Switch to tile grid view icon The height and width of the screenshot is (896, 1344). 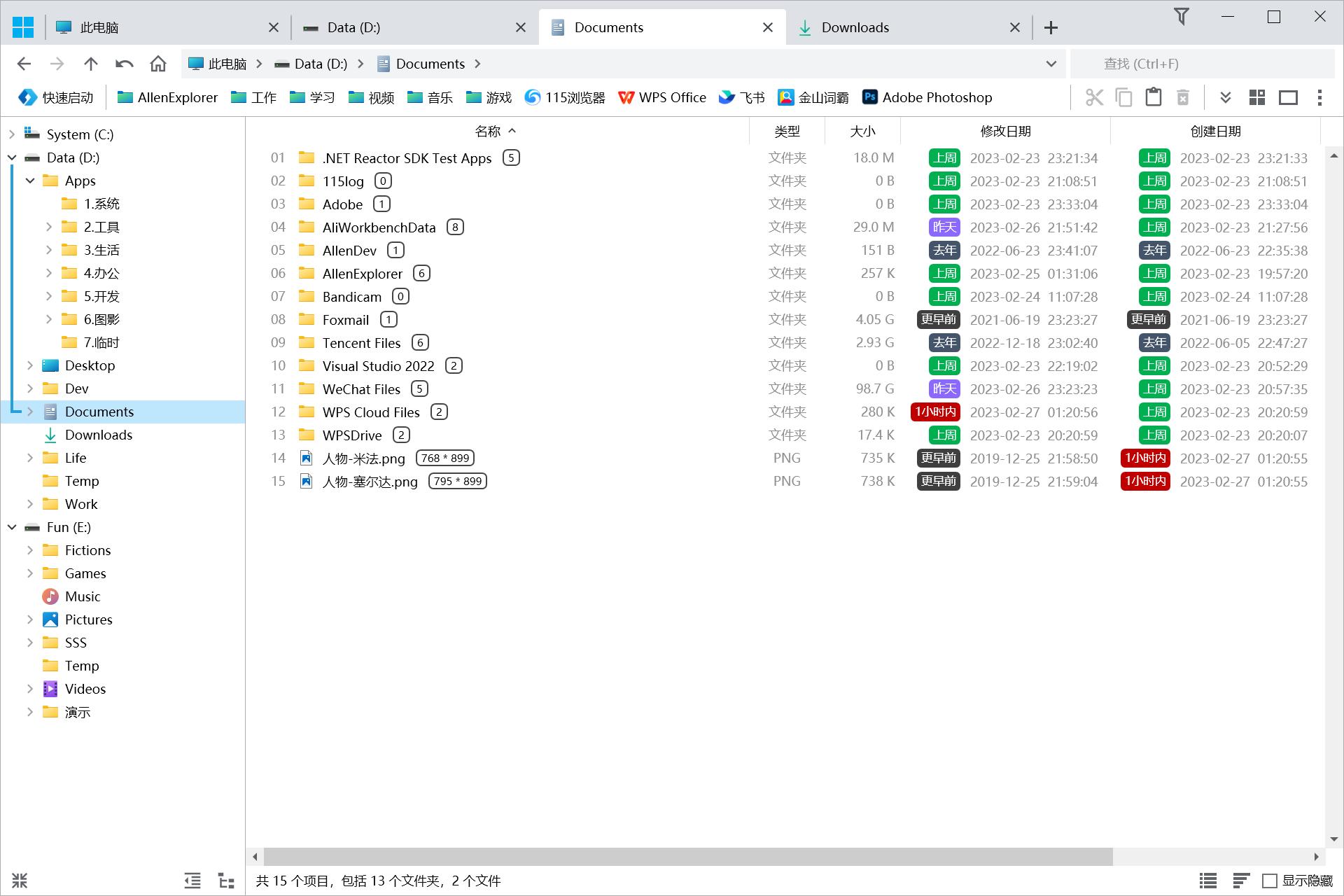coord(1257,97)
